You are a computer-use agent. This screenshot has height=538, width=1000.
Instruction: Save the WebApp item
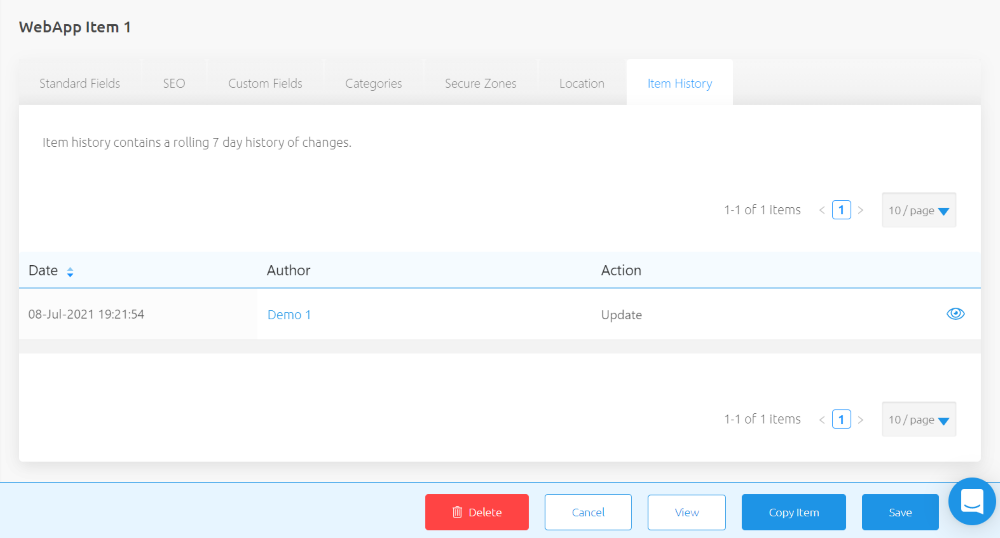[899, 512]
